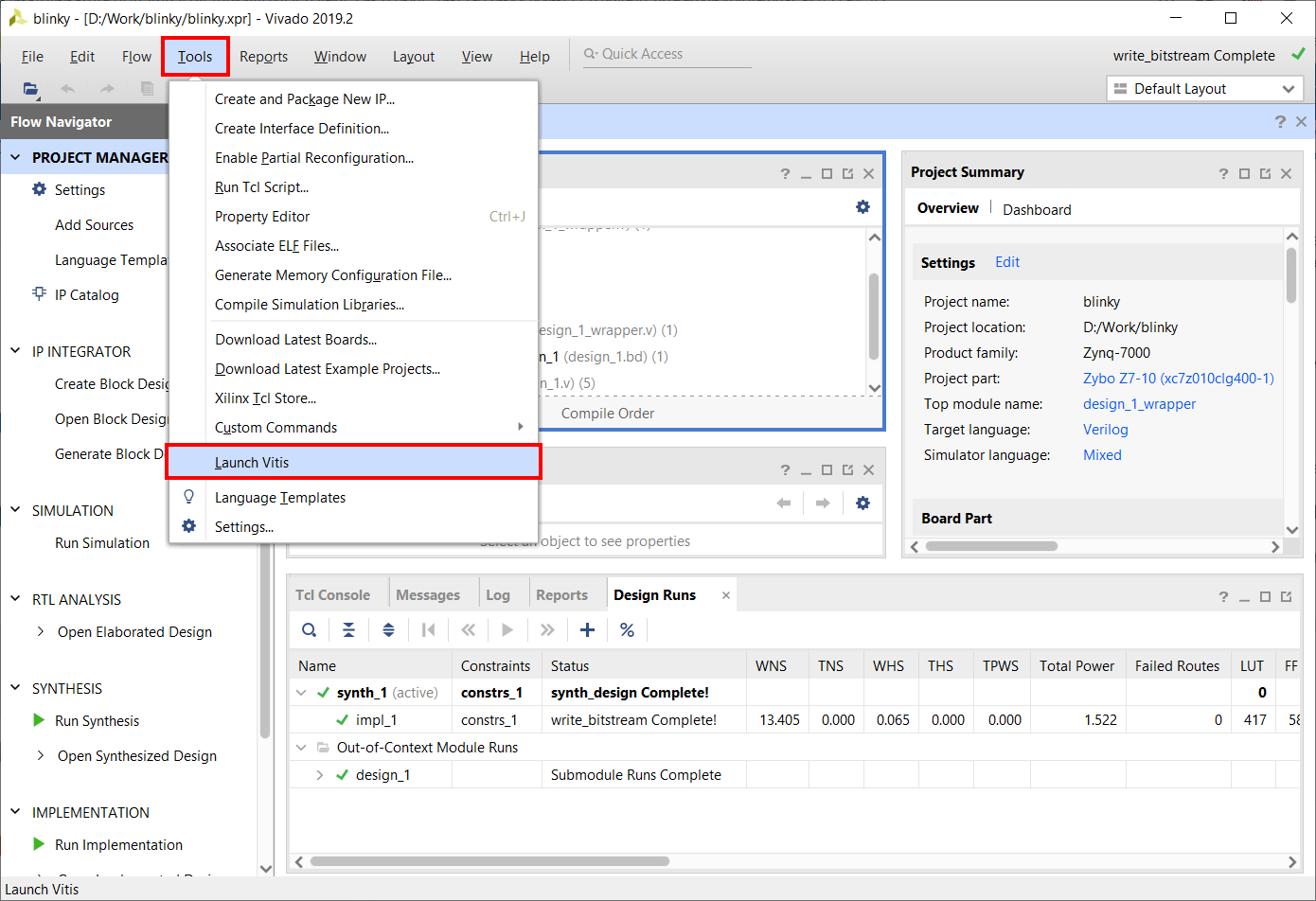Click the impl_1 run row name
This screenshot has width=1316, height=901.
[x=376, y=719]
